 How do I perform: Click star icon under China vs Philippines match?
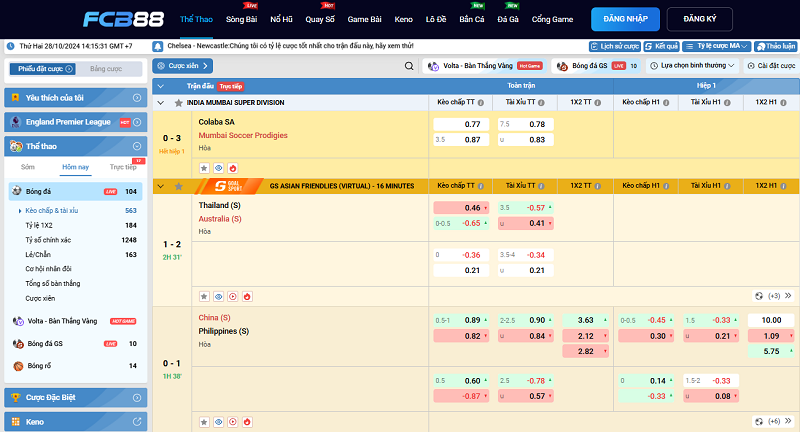point(204,422)
